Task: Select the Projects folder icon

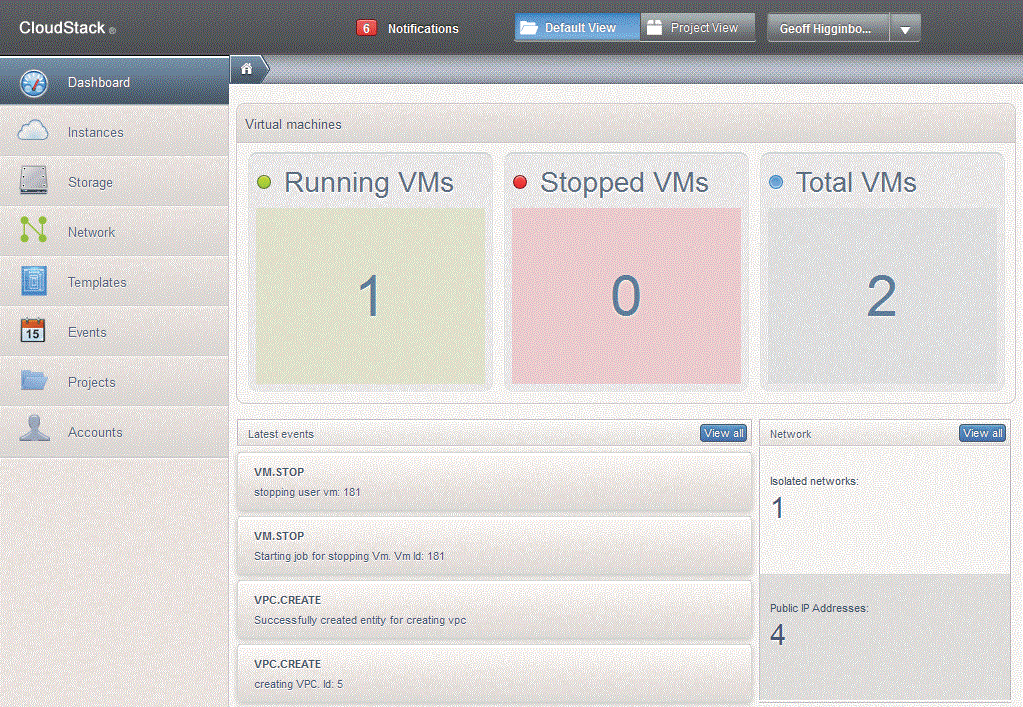Action: [x=33, y=382]
